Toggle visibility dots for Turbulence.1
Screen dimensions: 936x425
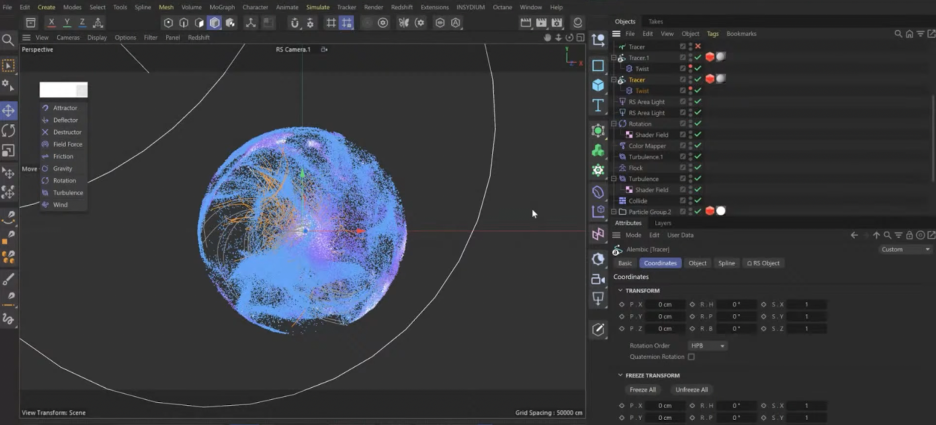(x=690, y=156)
